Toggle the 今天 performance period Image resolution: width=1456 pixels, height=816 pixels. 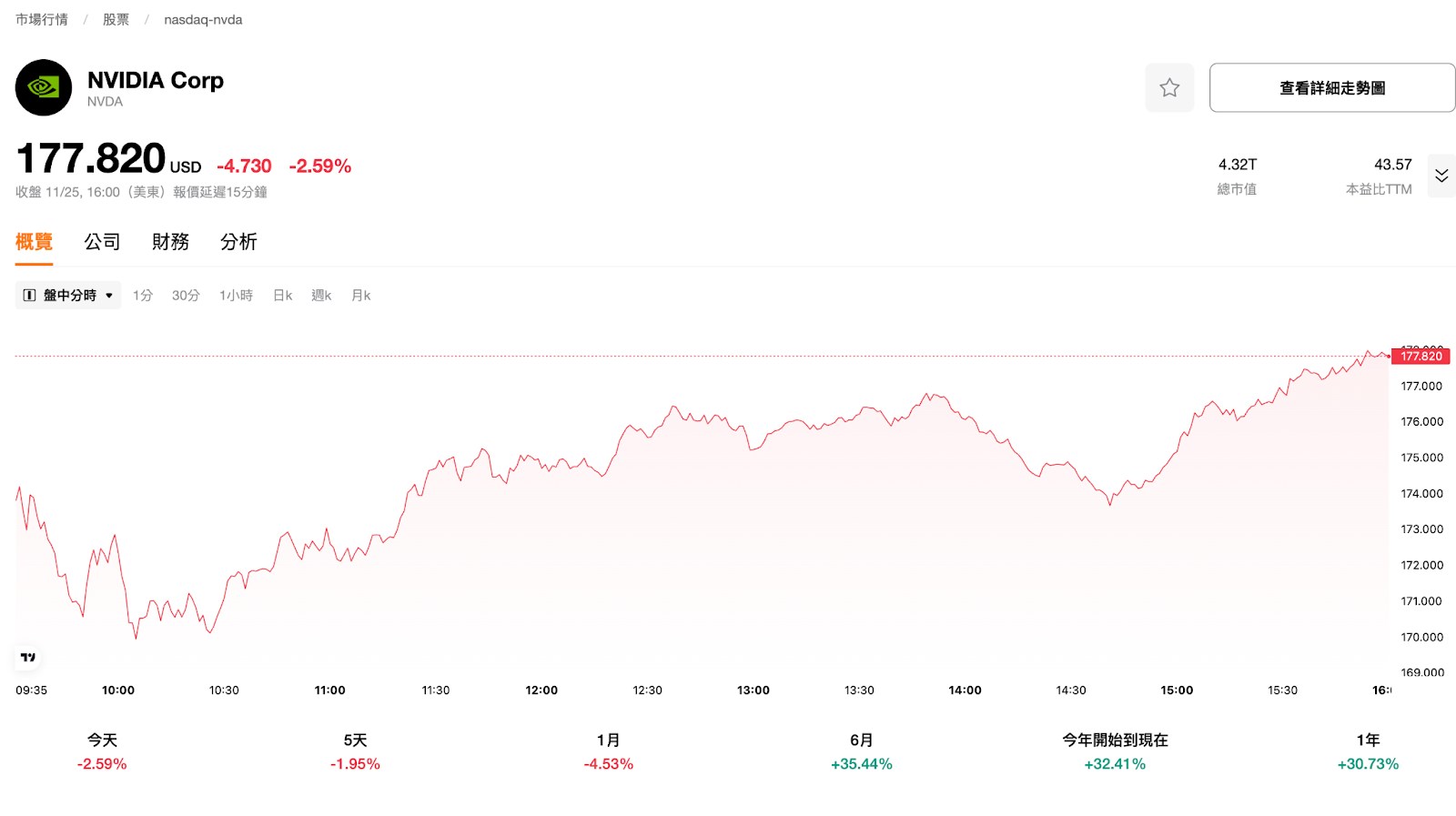[x=101, y=751]
